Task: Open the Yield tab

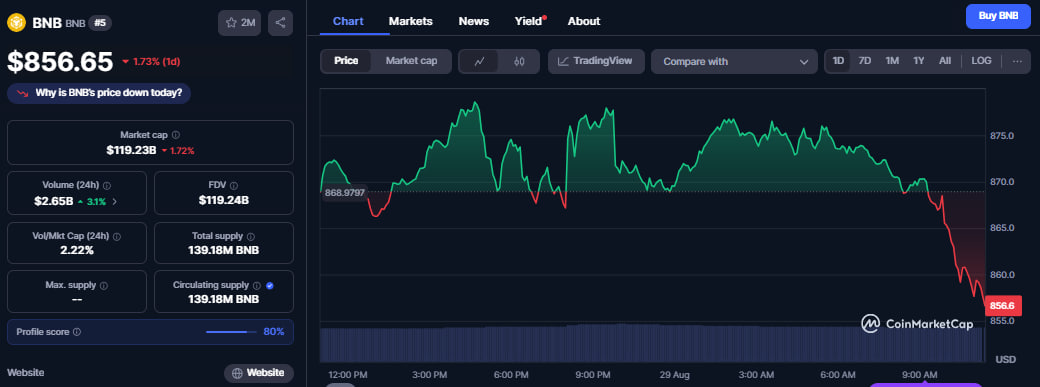Action: coord(530,21)
